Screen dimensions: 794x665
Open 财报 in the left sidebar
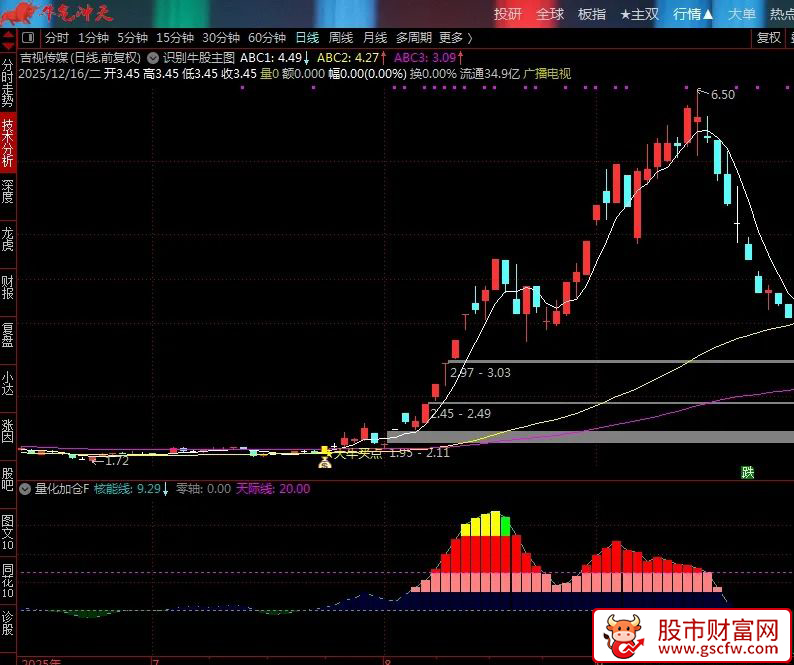pyautogui.click(x=8, y=287)
